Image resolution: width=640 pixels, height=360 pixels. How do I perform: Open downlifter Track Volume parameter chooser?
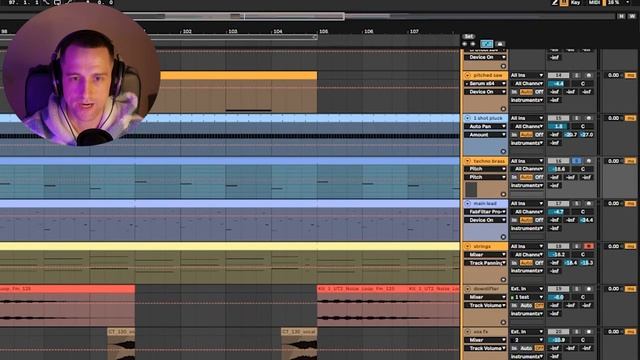tap(485, 305)
